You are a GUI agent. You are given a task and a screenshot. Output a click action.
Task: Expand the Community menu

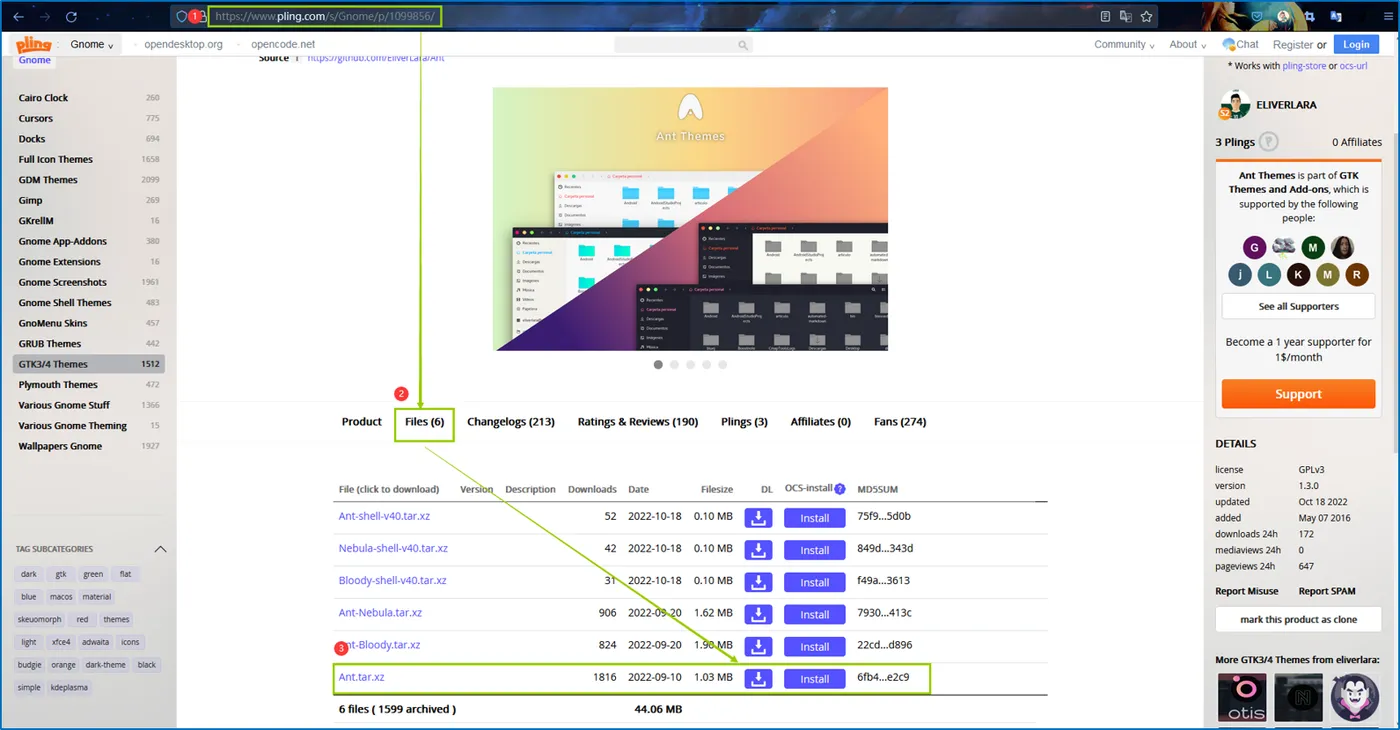pos(1124,45)
